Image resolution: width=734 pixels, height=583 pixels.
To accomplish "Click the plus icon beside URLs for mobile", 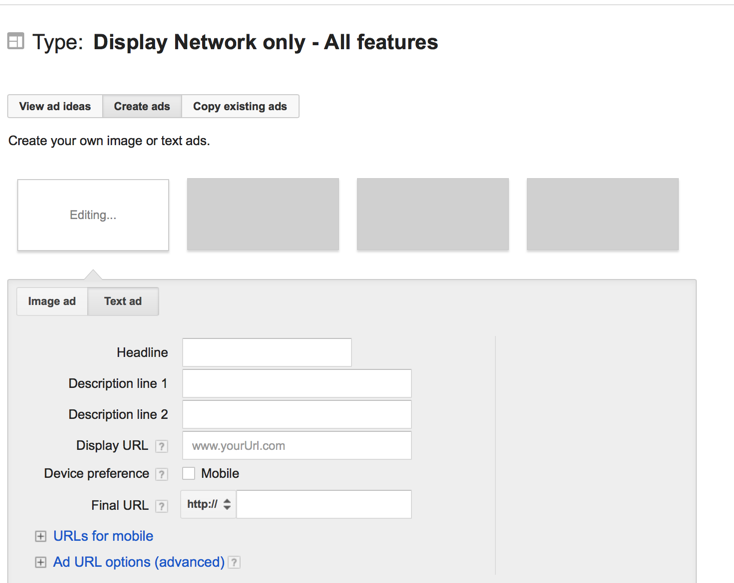I will 41,536.
